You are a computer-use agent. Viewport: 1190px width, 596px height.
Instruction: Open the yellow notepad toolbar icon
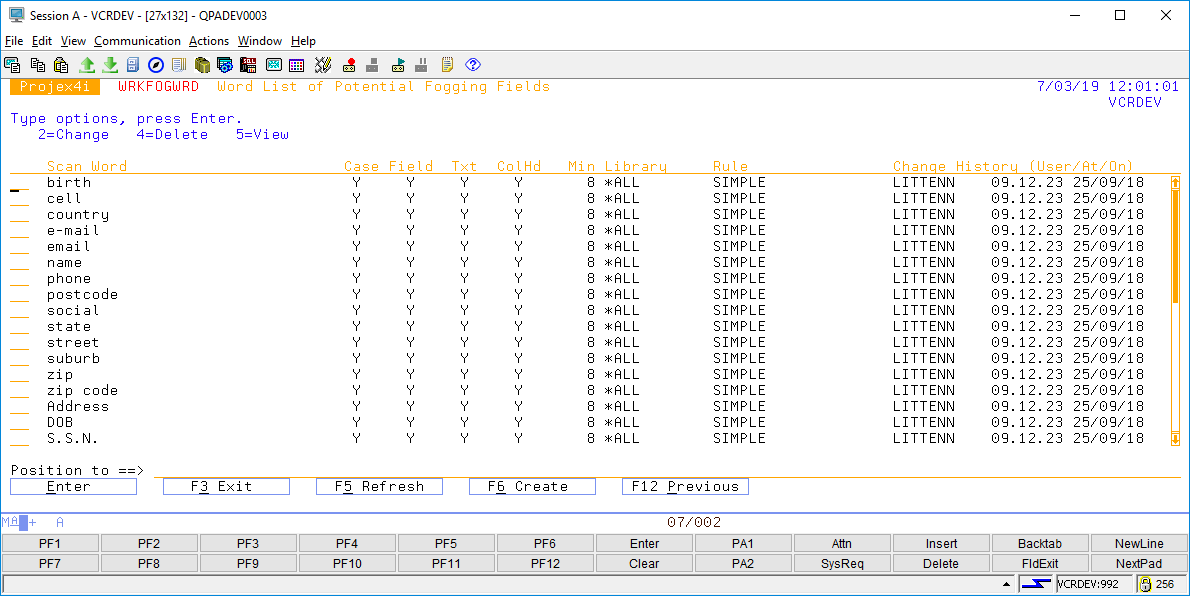point(448,65)
